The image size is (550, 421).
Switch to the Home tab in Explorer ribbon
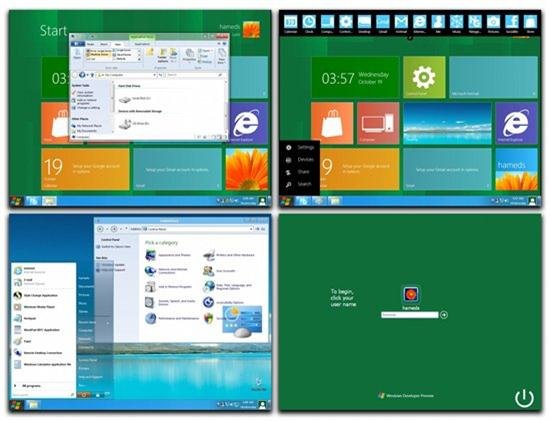click(x=90, y=44)
